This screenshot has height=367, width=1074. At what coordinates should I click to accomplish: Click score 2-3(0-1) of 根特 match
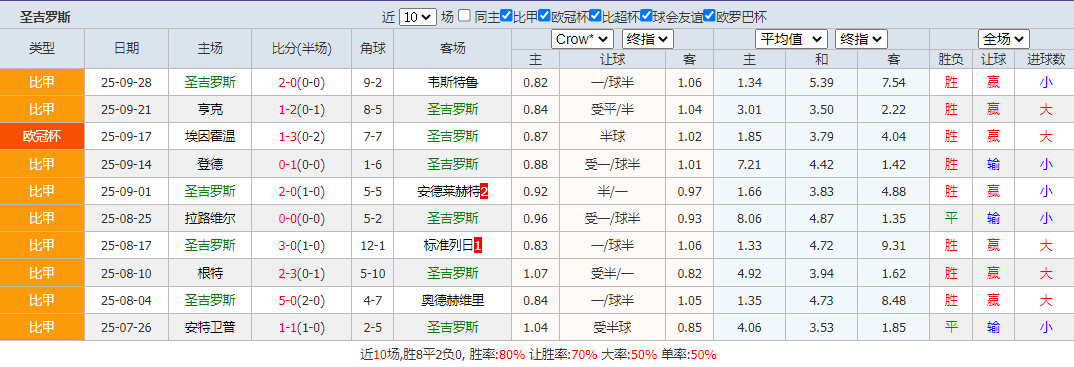pyautogui.click(x=301, y=273)
